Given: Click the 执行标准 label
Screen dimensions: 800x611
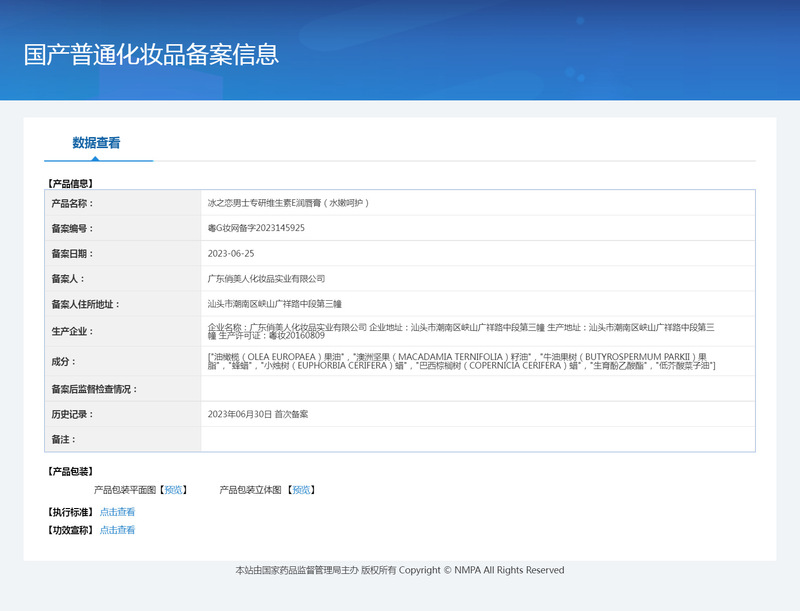Looking at the screenshot, I should pyautogui.click(x=70, y=512).
